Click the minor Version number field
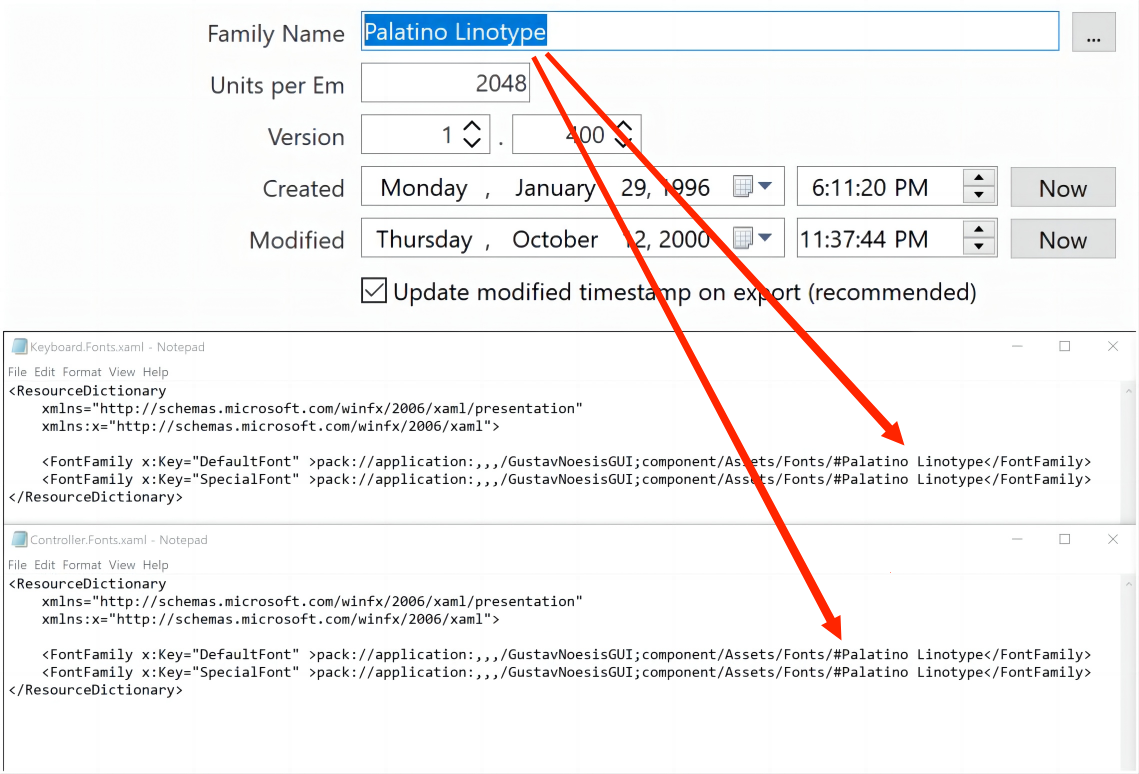 pyautogui.click(x=576, y=134)
